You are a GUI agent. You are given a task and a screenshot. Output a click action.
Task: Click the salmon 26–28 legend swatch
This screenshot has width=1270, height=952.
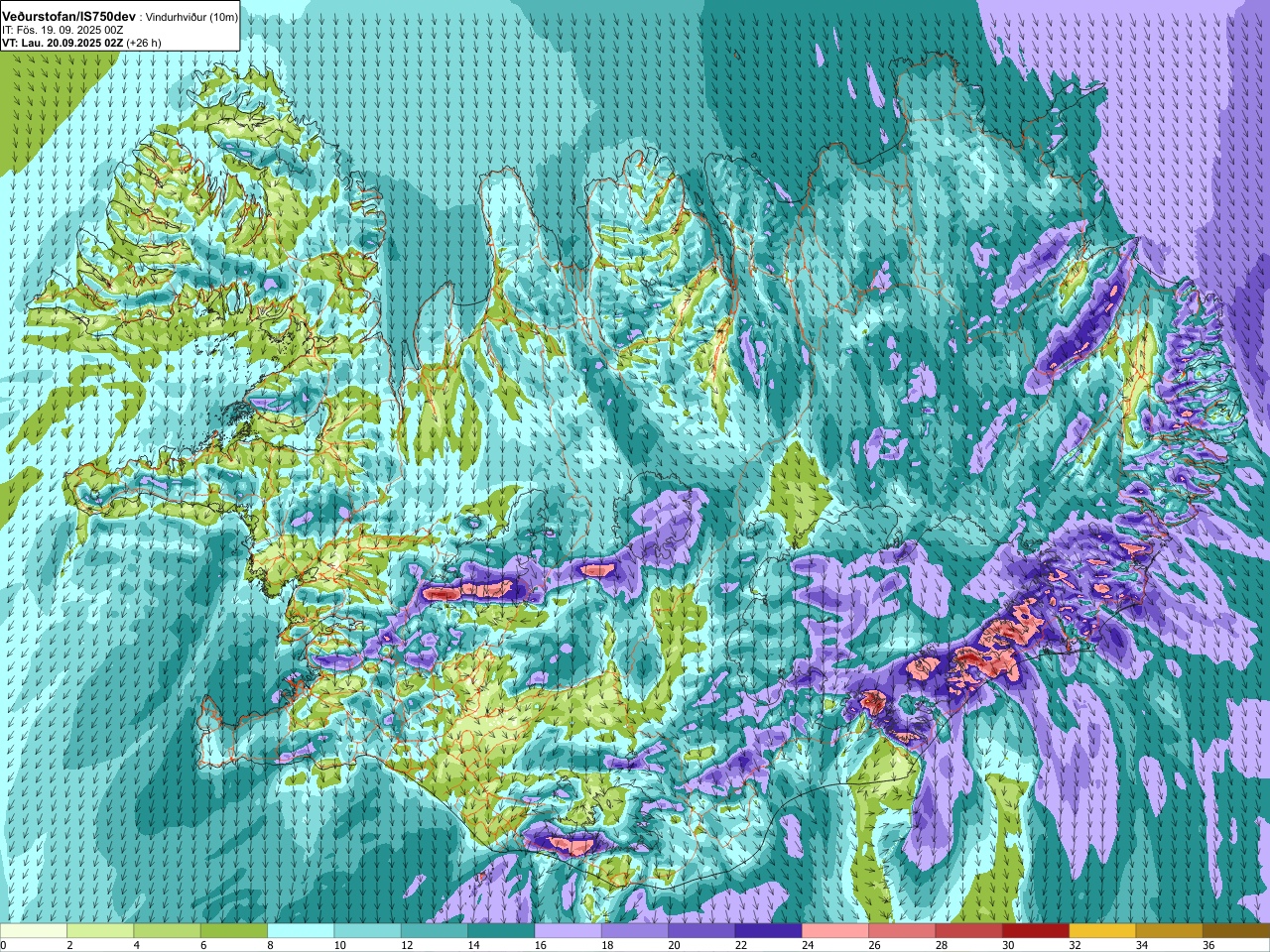pyautogui.click(x=902, y=931)
